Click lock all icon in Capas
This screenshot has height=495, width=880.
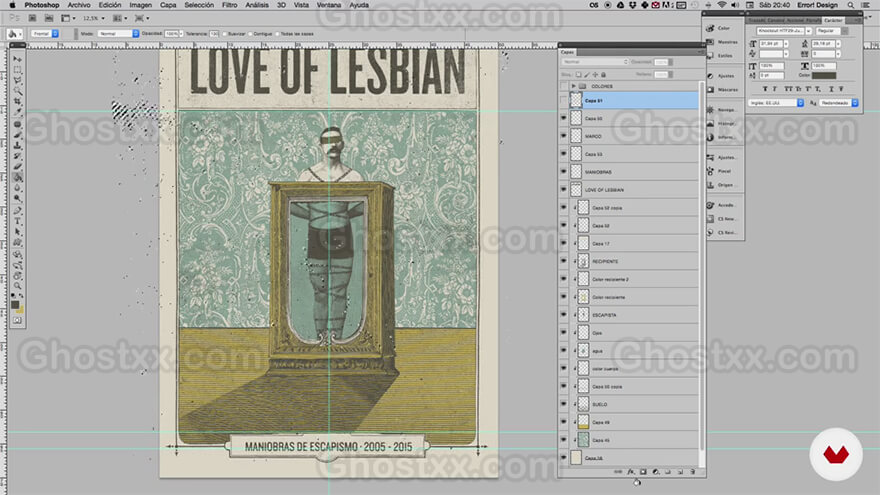coord(603,75)
